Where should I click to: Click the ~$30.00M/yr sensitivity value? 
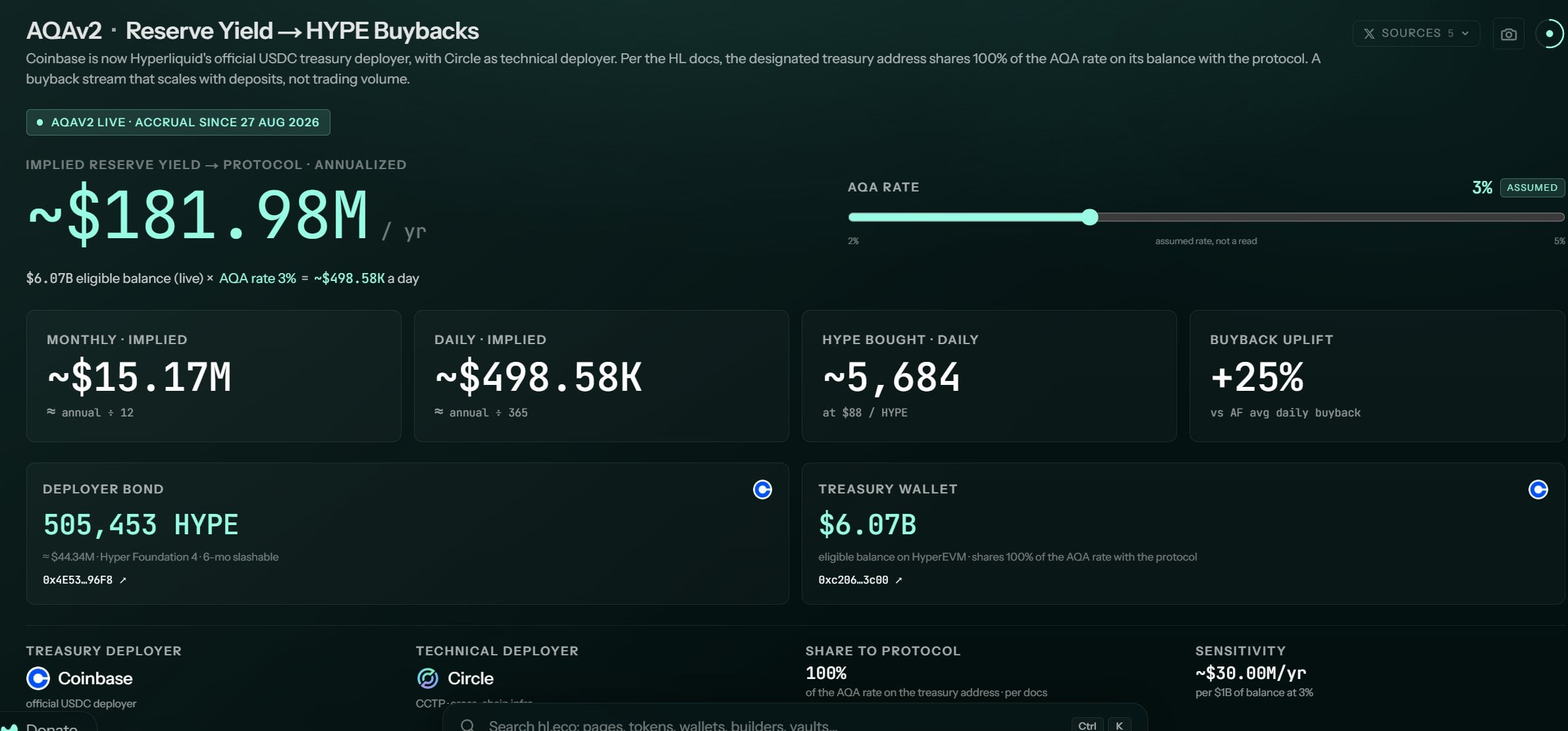1251,673
